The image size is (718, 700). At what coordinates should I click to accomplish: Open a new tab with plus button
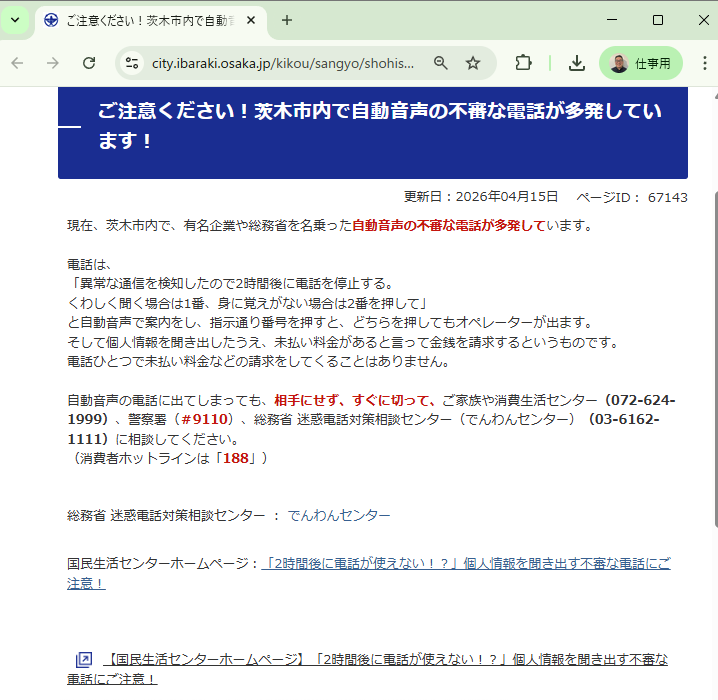(x=287, y=20)
